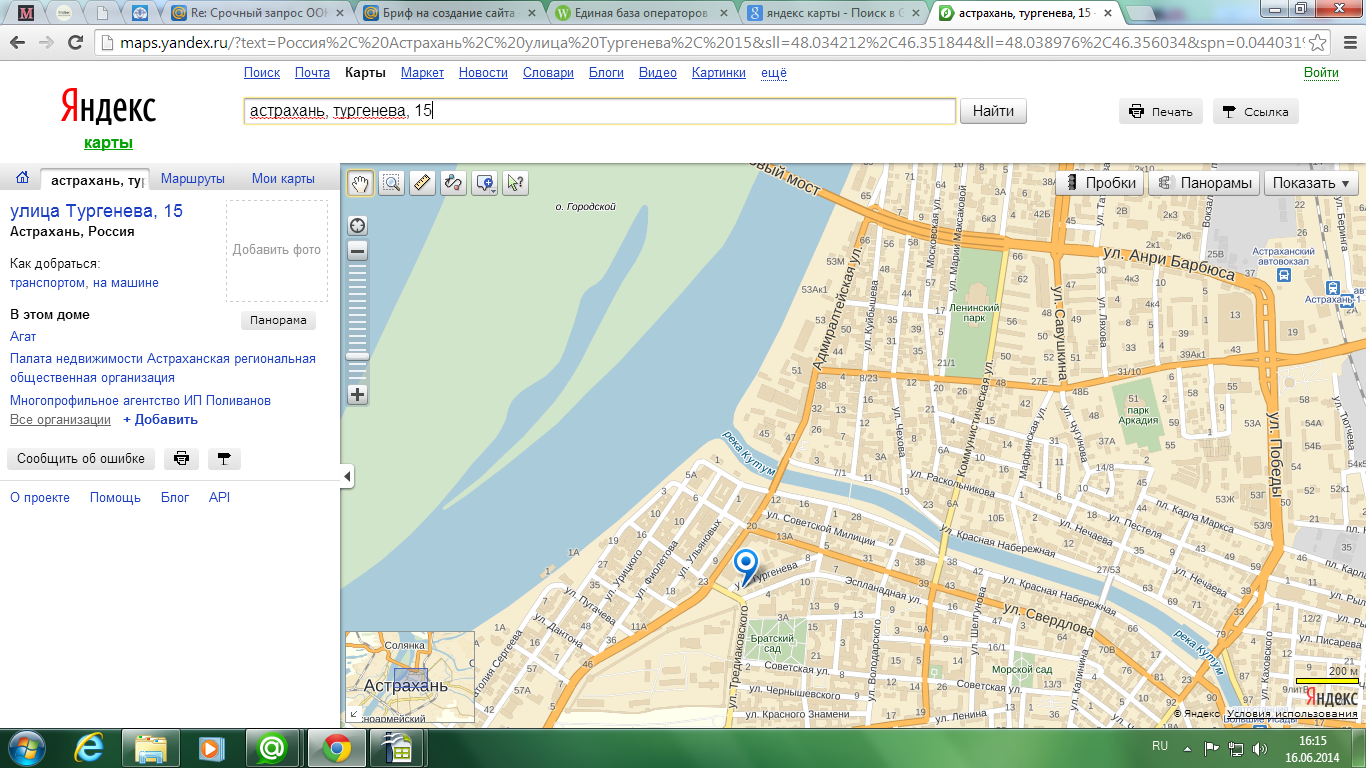Click the locate-me target button on map
This screenshot has height=768, width=1366.
pyautogui.click(x=357, y=225)
